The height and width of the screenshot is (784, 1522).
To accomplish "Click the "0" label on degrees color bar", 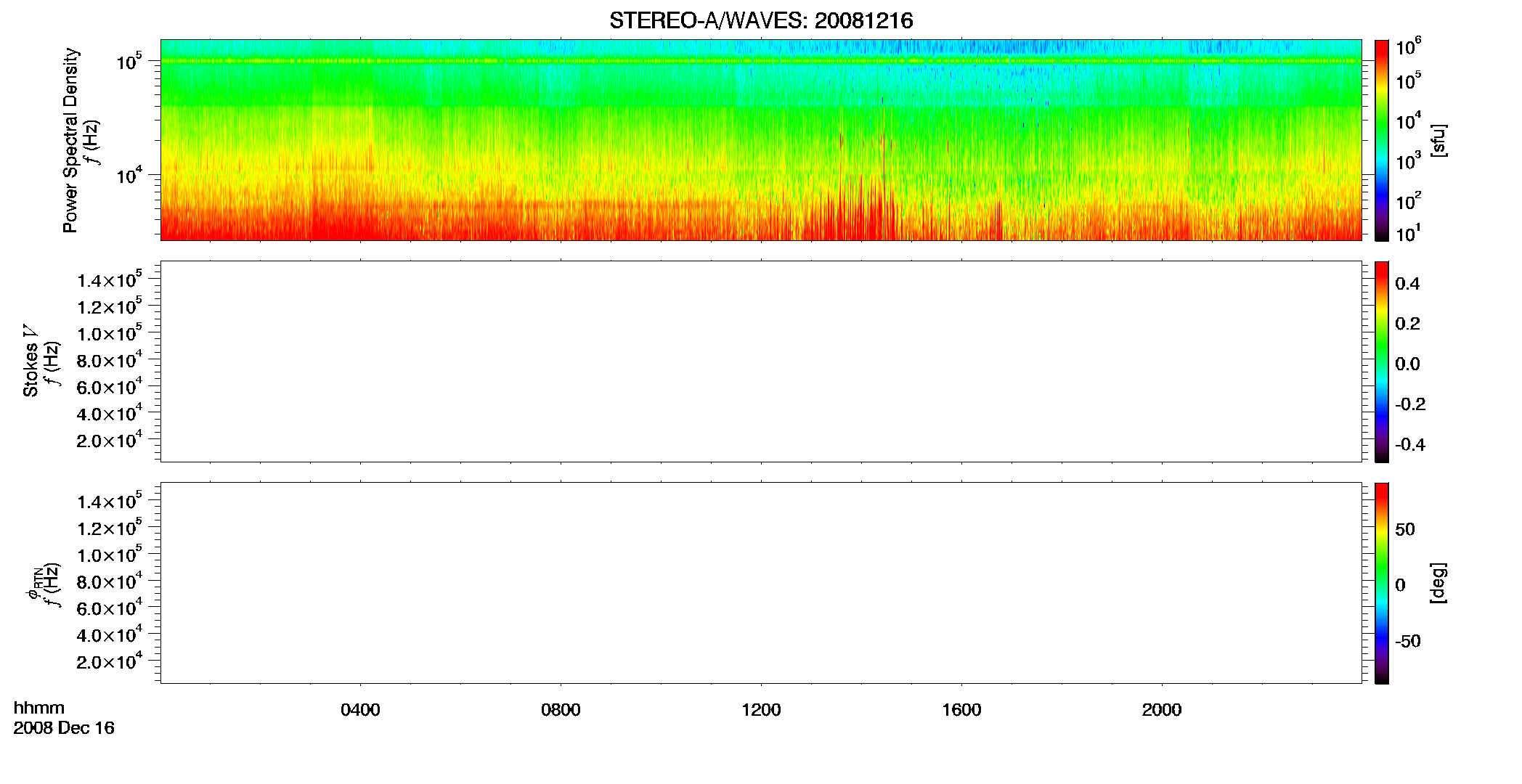I will coord(1400,585).
